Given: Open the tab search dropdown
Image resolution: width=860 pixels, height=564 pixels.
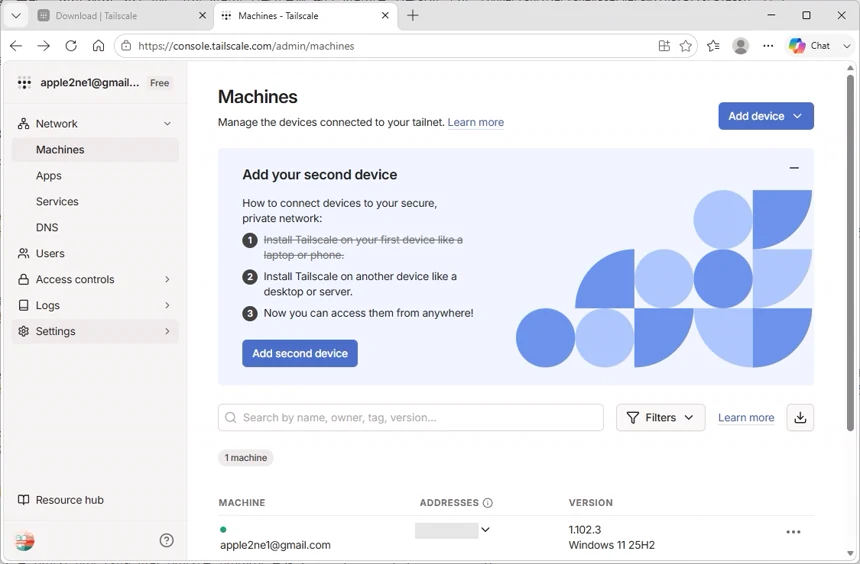Looking at the screenshot, I should pos(16,16).
